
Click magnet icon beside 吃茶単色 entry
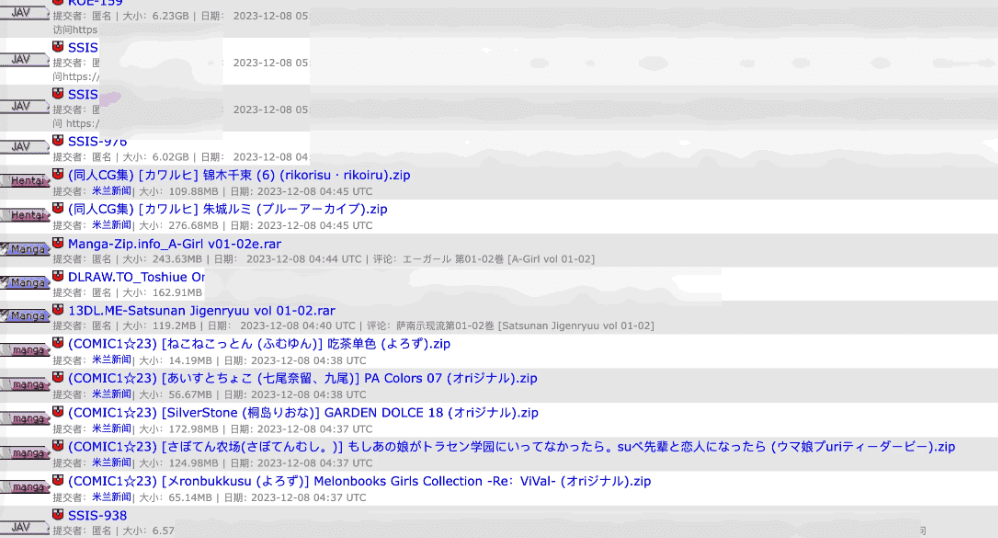(58, 343)
